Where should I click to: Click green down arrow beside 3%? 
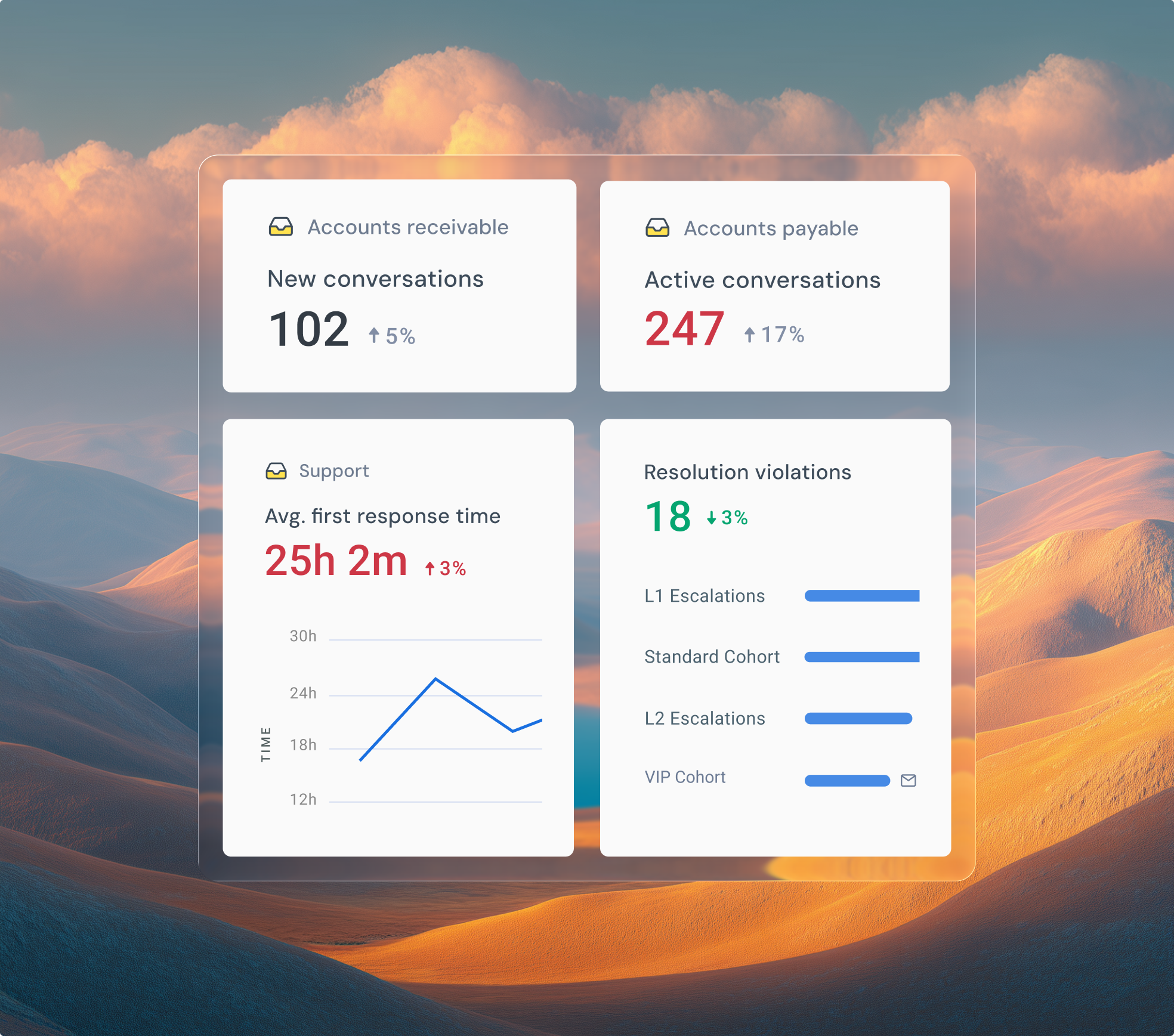(x=712, y=518)
